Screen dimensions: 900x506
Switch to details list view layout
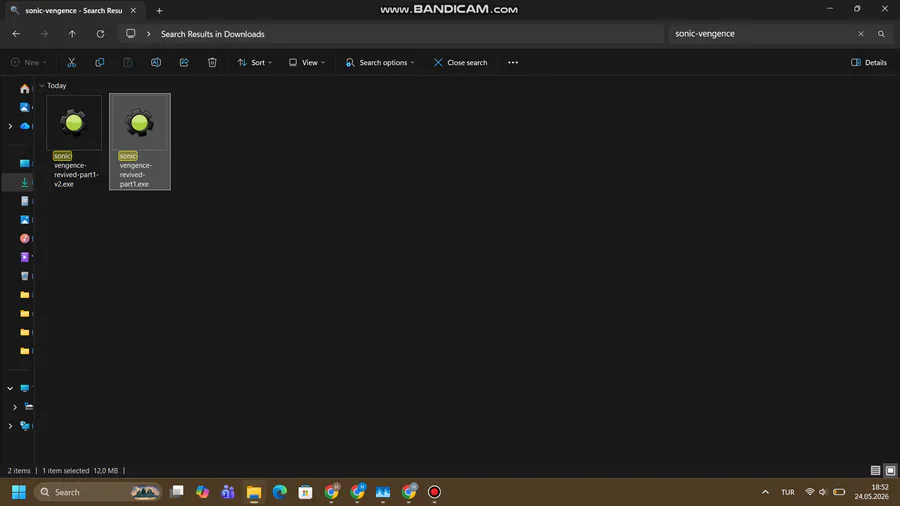(x=875, y=470)
